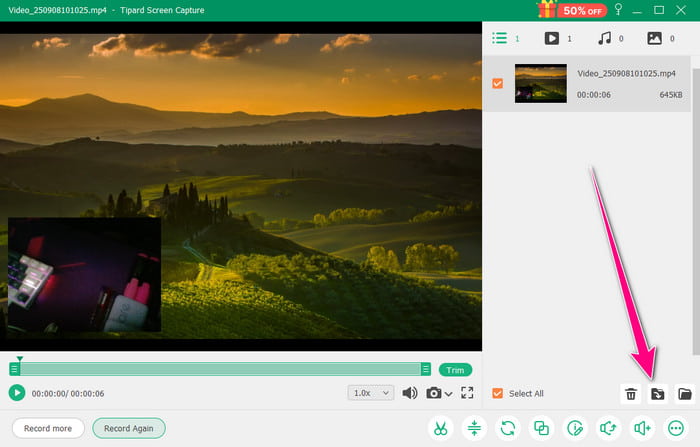This screenshot has height=447, width=700.
Task: Click the scissors cut tool icon
Action: coord(439,428)
